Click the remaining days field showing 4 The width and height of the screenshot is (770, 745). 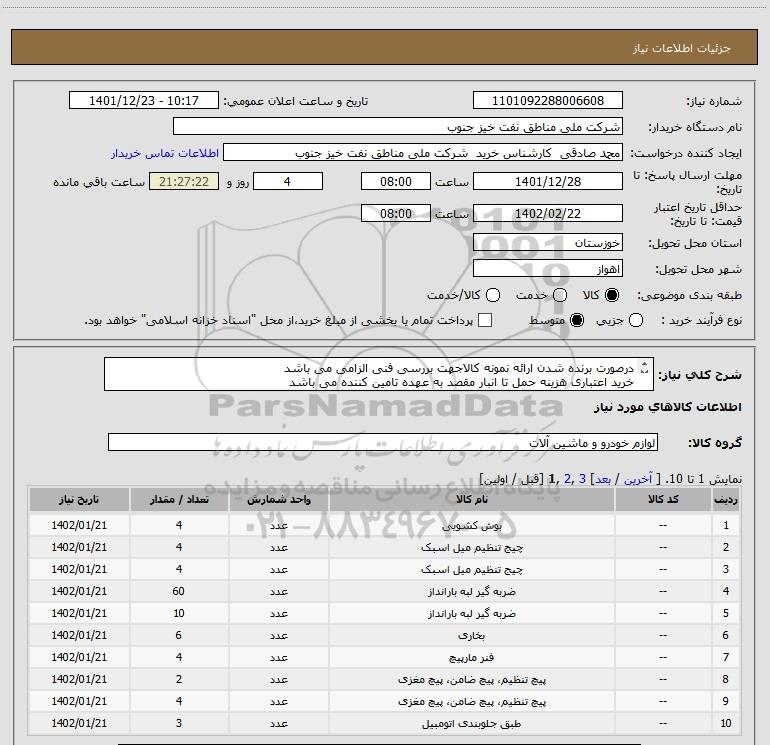coord(288,181)
